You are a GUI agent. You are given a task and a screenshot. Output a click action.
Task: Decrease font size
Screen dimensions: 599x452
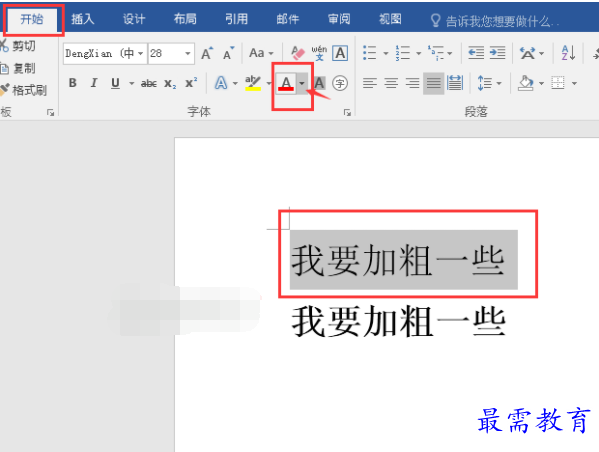point(228,53)
